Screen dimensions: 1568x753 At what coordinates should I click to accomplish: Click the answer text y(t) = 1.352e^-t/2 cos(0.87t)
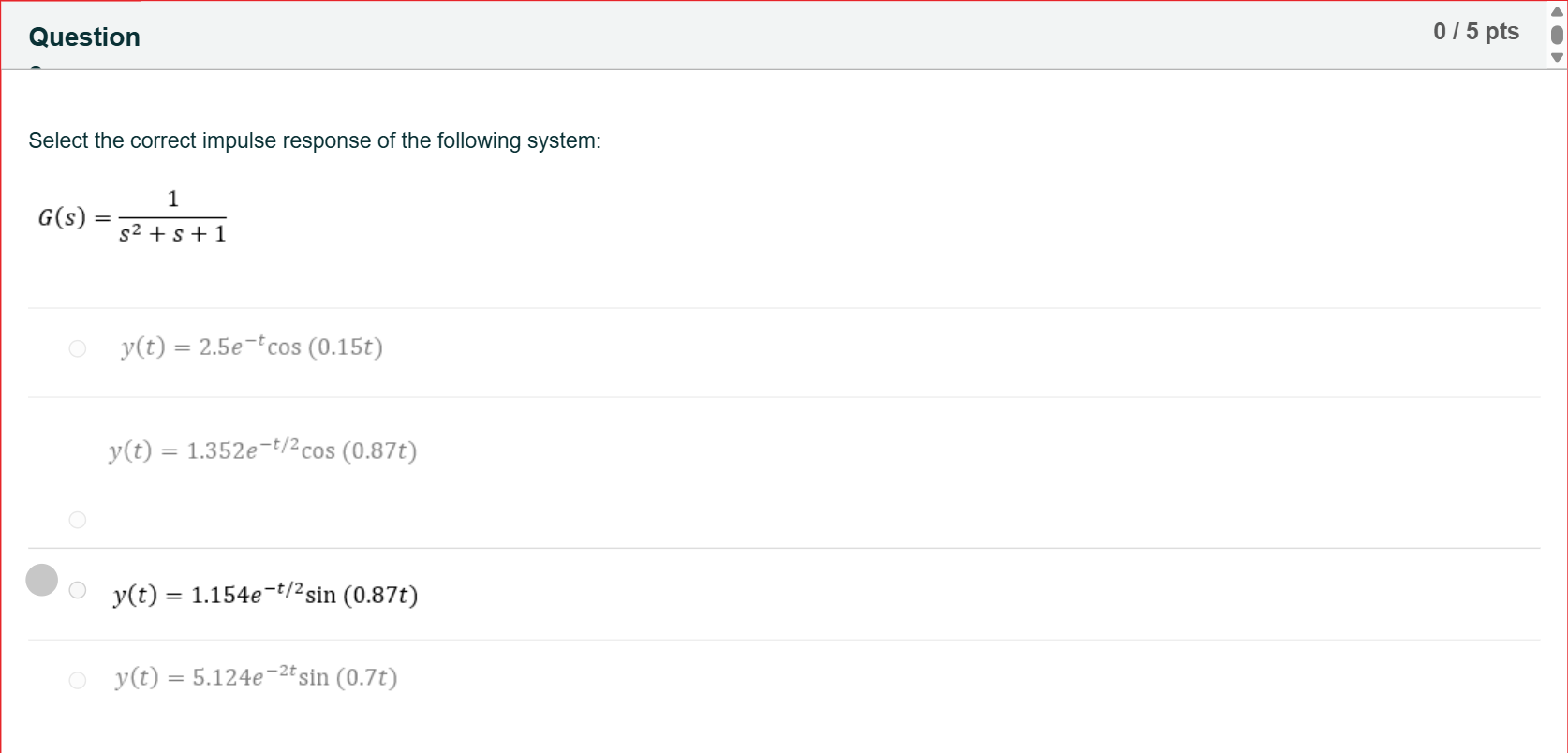(x=263, y=450)
